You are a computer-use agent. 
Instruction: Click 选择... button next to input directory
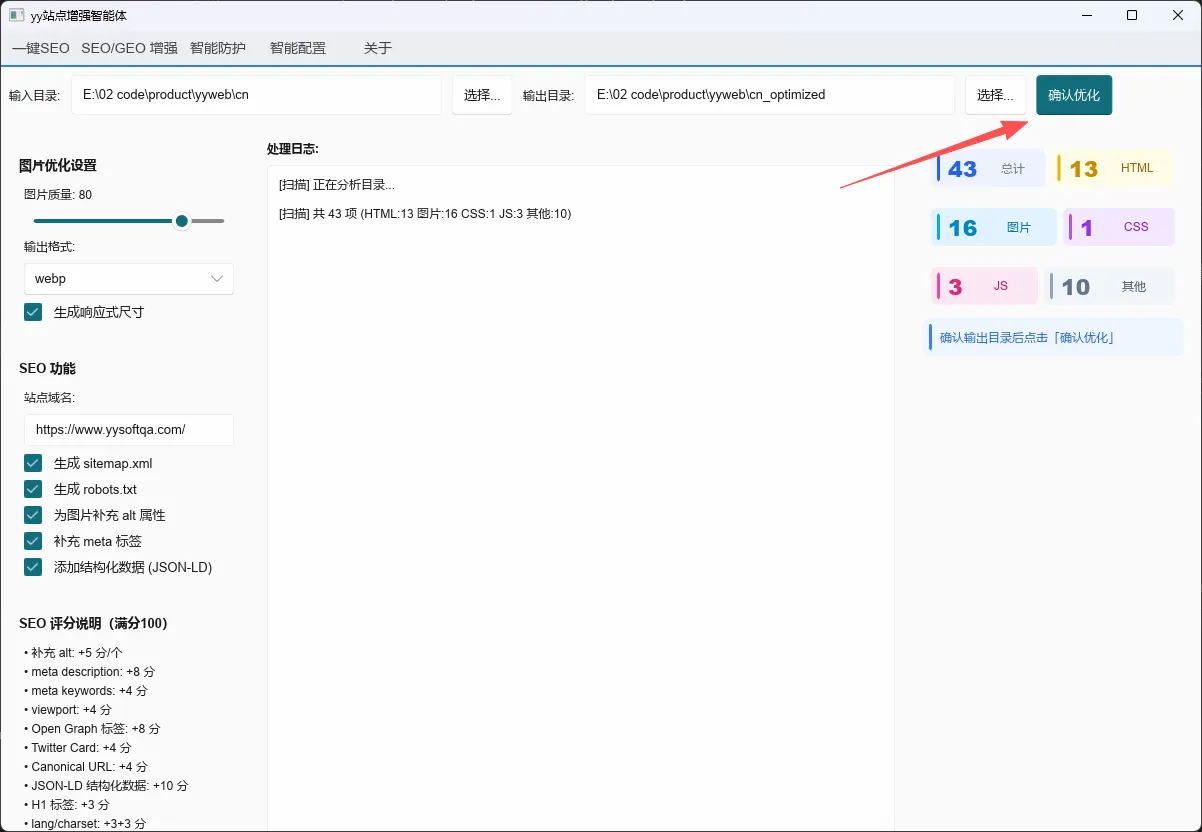[482, 95]
